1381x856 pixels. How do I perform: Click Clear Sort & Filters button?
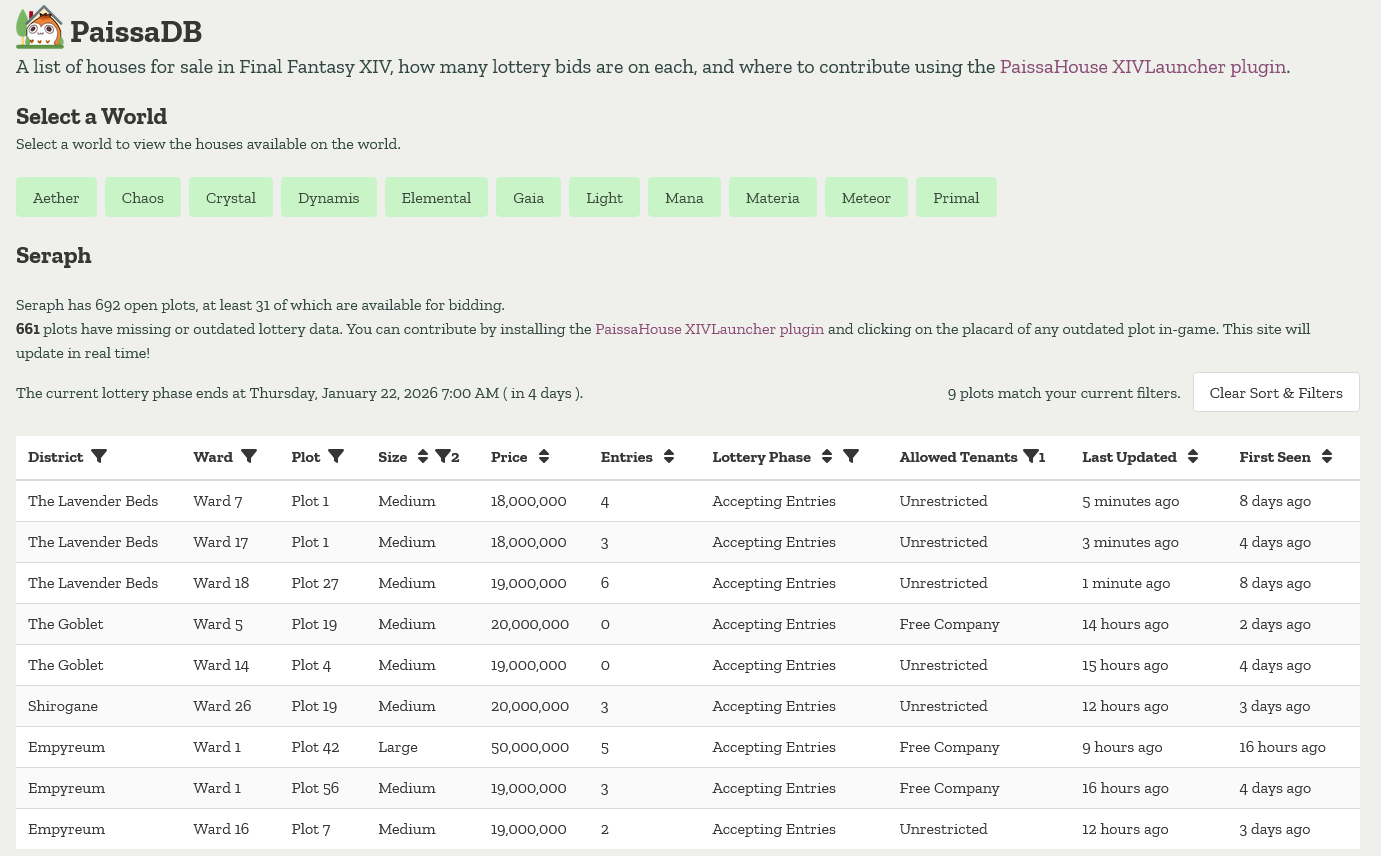point(1276,393)
